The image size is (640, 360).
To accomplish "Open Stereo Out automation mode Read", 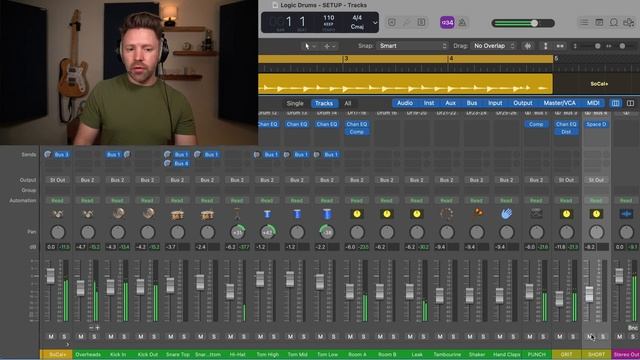I will pos(626,200).
